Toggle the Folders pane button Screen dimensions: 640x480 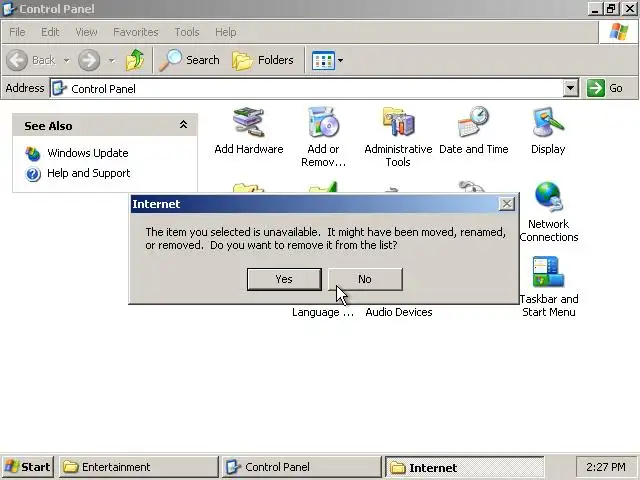coord(263,60)
